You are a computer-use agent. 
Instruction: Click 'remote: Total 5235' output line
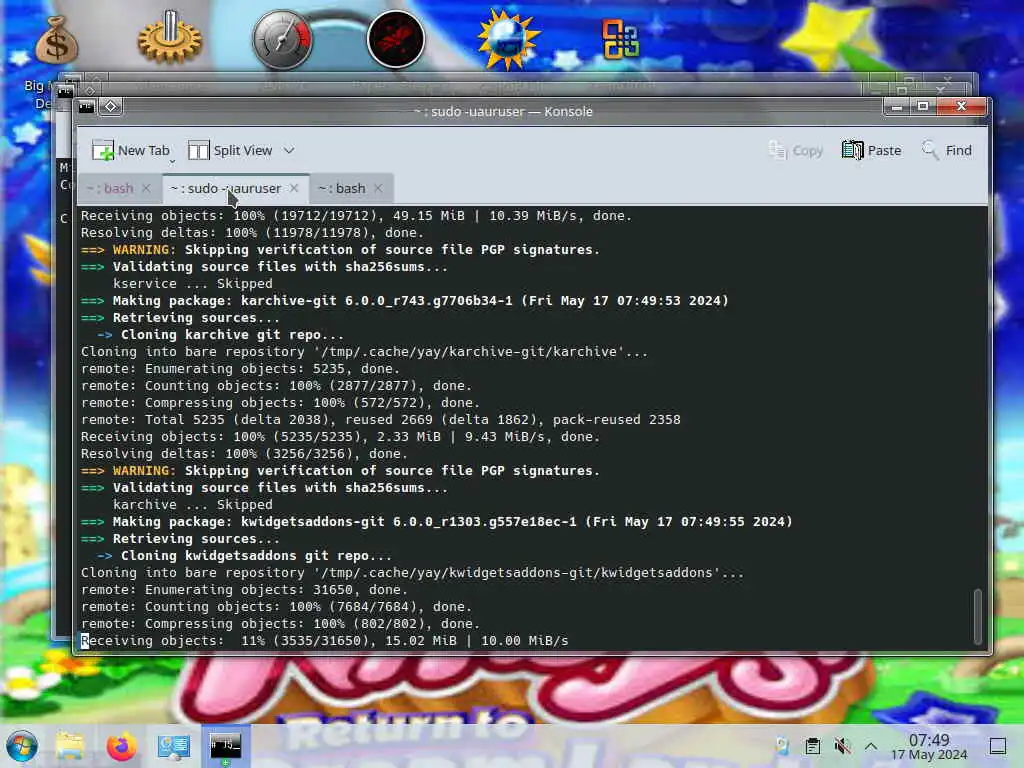(381, 419)
